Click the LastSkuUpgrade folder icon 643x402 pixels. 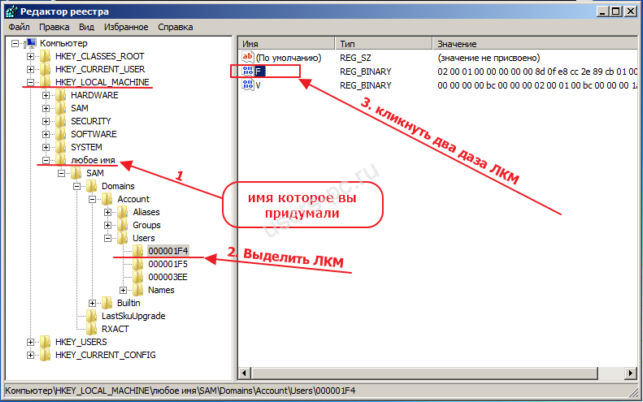(92, 316)
